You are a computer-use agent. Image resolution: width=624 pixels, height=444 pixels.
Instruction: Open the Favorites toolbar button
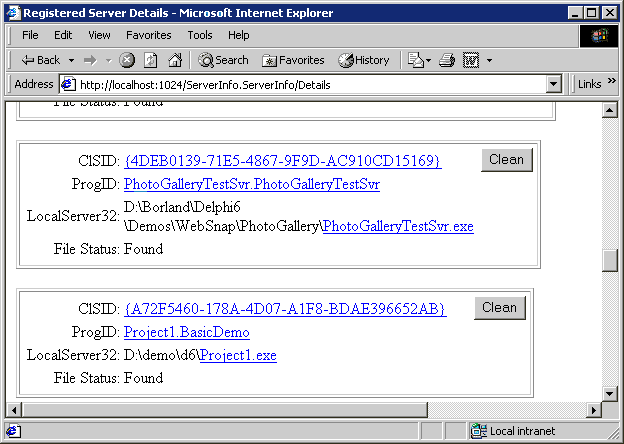pyautogui.click(x=293, y=60)
